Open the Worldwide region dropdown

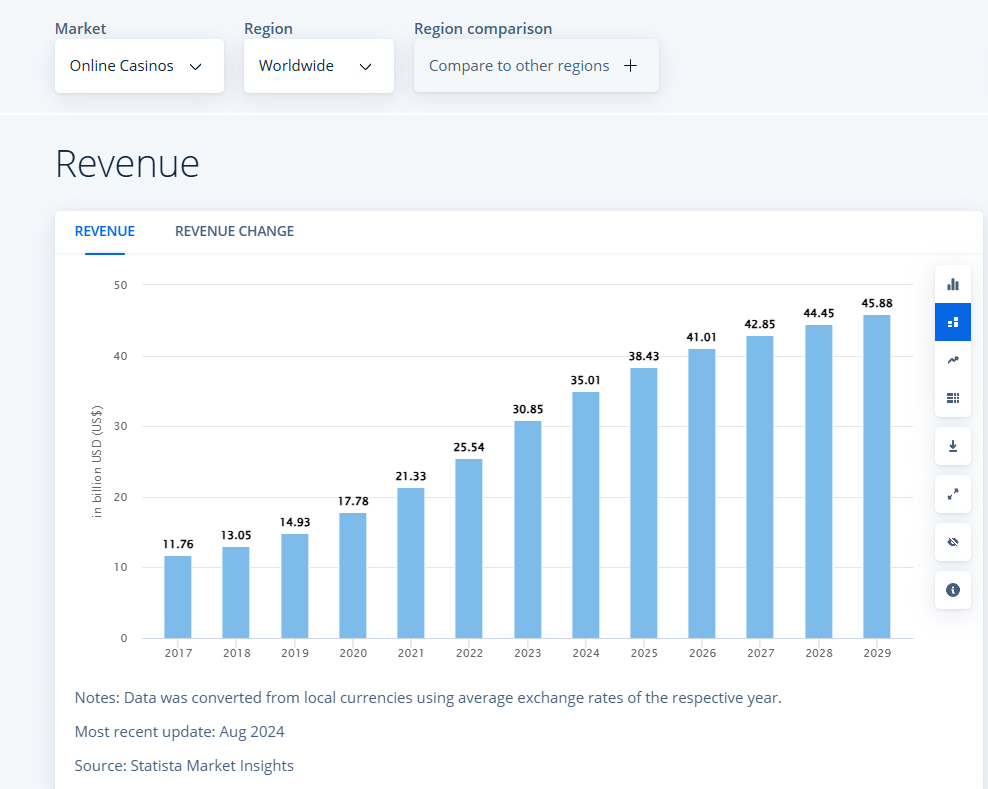(318, 66)
